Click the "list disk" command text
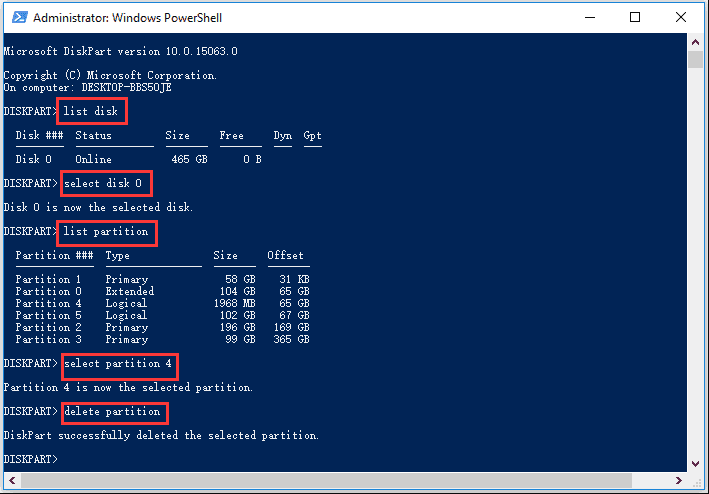 click(92, 110)
